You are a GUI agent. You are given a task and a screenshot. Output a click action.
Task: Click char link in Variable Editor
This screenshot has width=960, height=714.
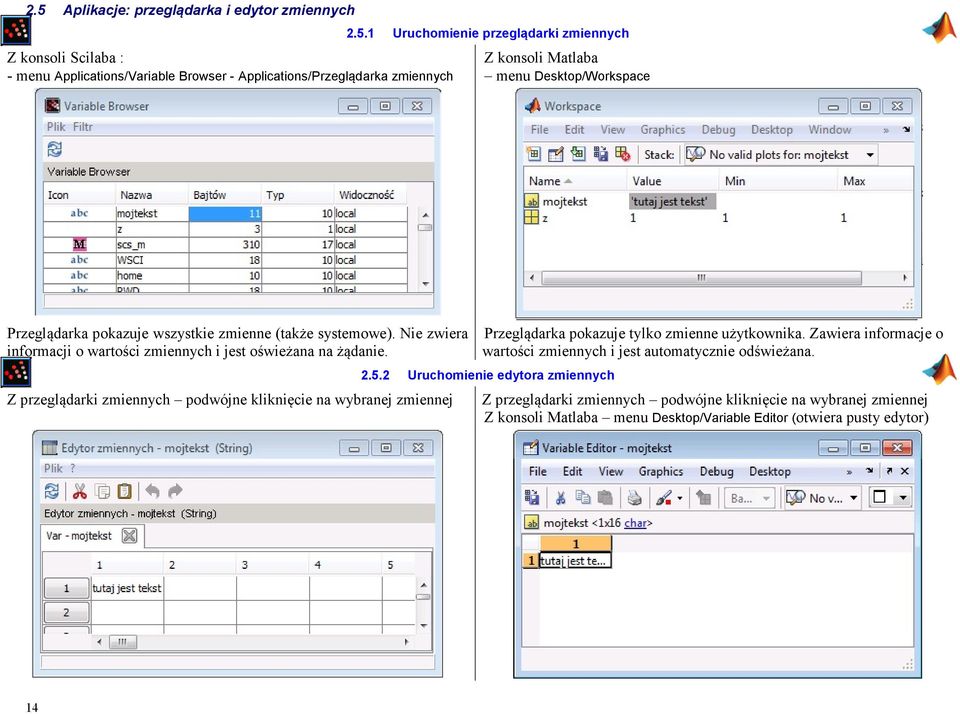(x=635, y=523)
